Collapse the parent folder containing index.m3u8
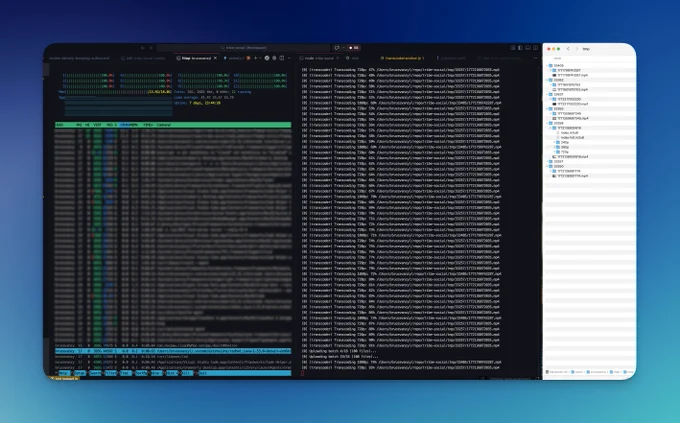This screenshot has height=423, width=680. pos(550,128)
